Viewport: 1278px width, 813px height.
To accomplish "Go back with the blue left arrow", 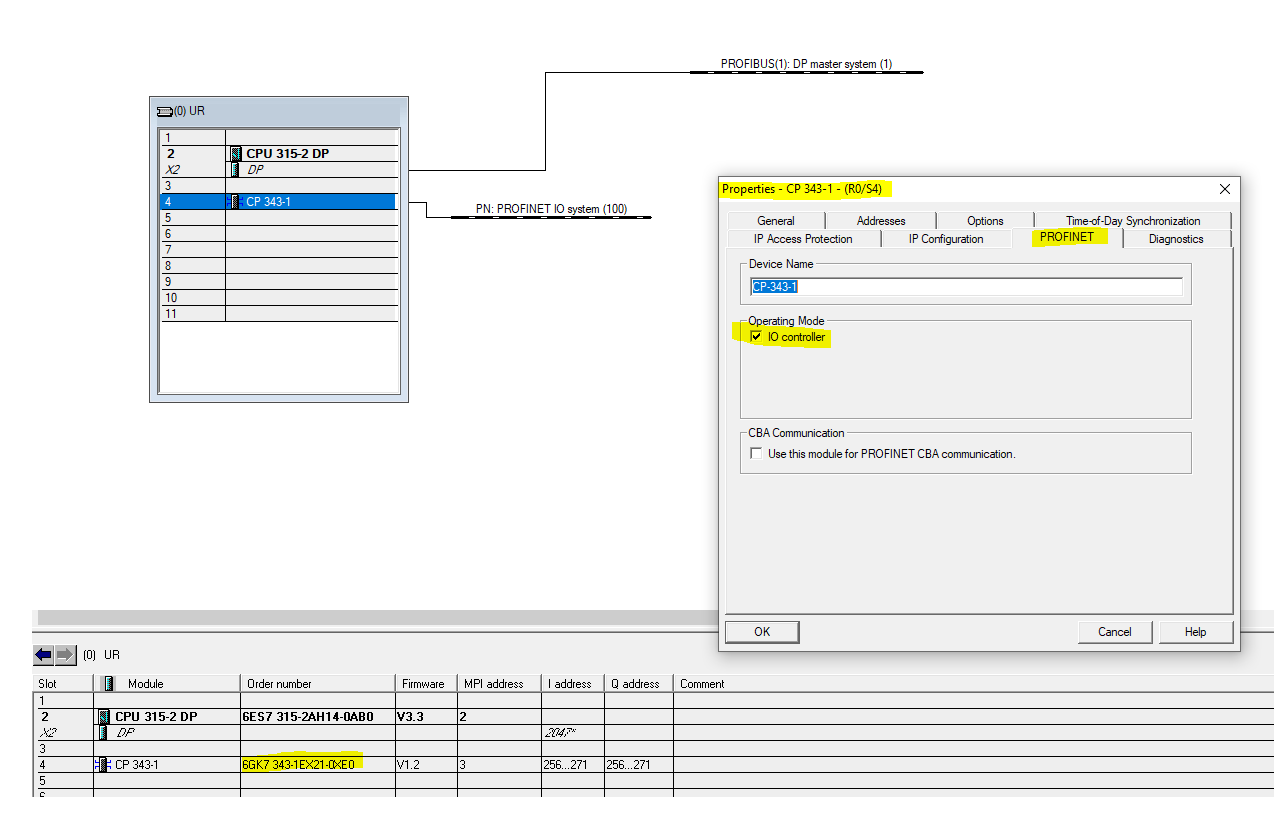I will (43, 655).
